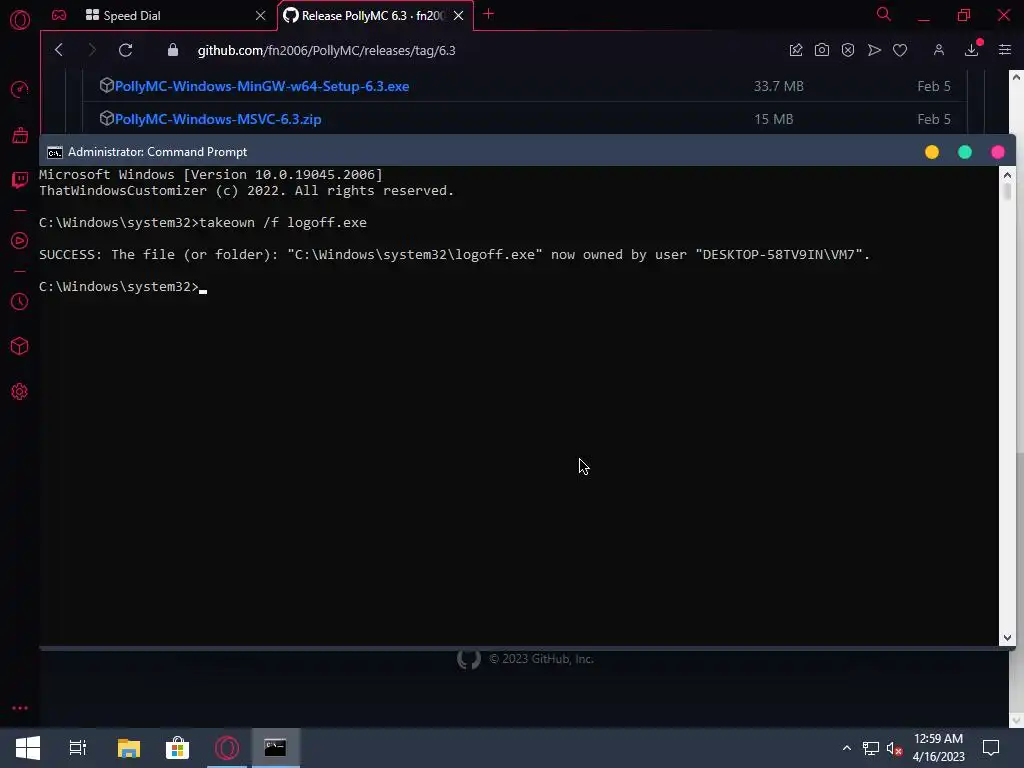Screen dimensions: 1024x768
Task: Switch to Opera GX taskbar button
Action: point(227,748)
